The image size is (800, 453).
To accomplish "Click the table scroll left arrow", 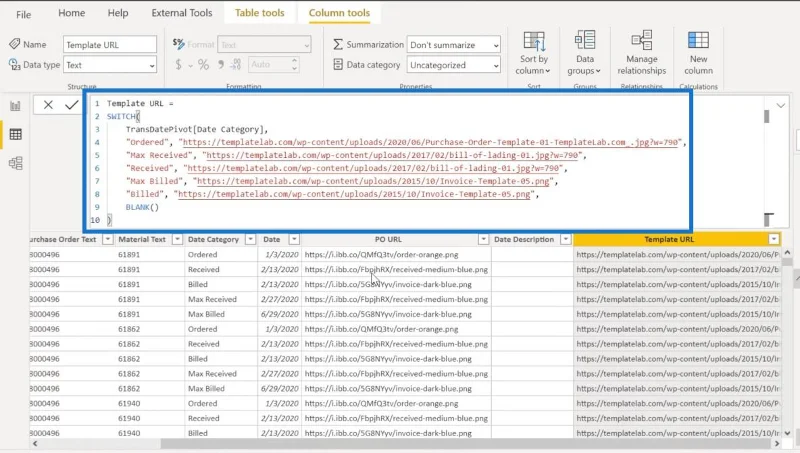I will coord(35,444).
